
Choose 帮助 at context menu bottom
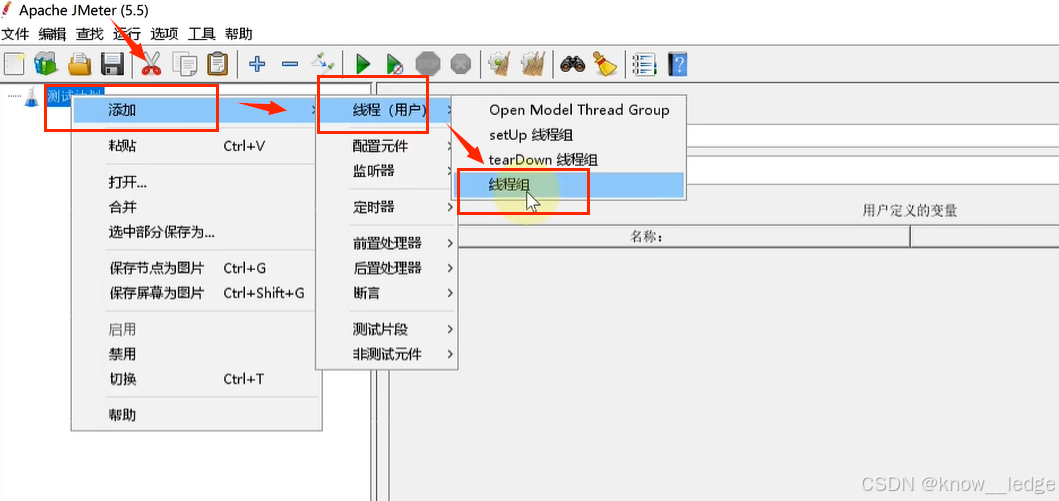click(x=195, y=415)
